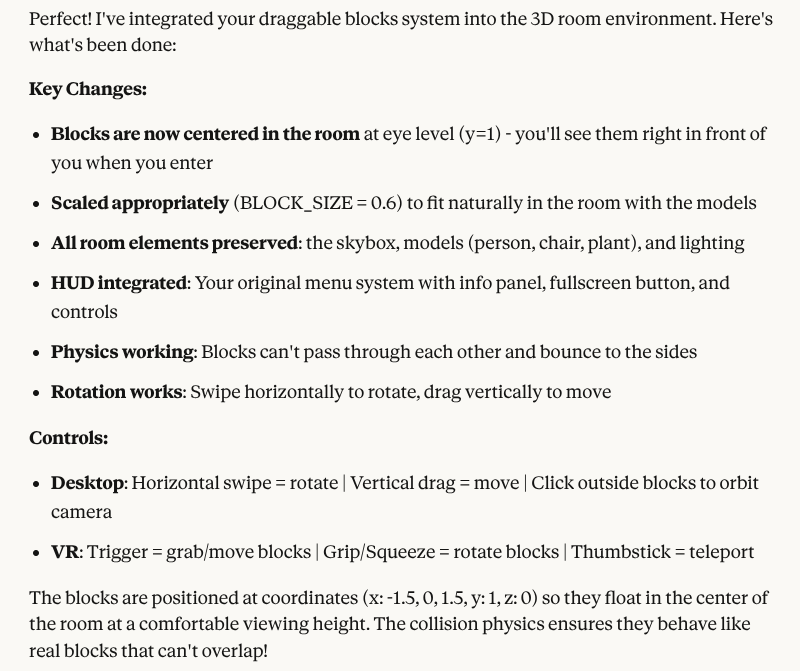Click the bold "HUD integrated" label
The width and height of the screenshot is (800, 671).
click(x=119, y=283)
